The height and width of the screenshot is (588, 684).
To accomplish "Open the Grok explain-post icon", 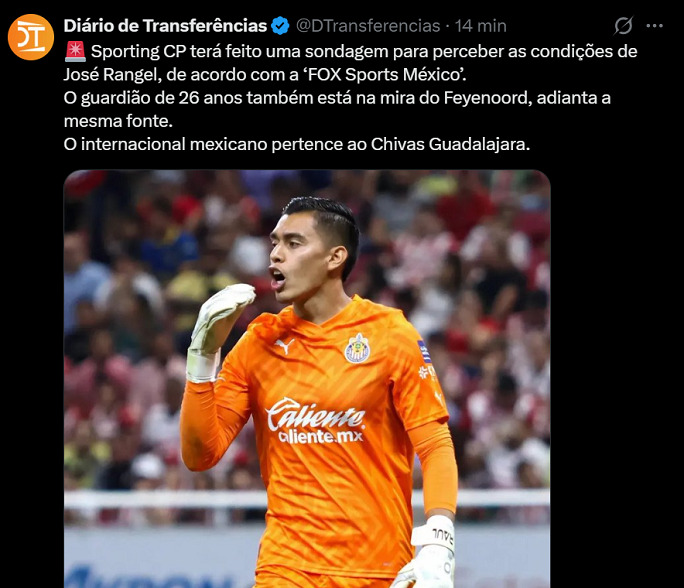I will [x=623, y=26].
